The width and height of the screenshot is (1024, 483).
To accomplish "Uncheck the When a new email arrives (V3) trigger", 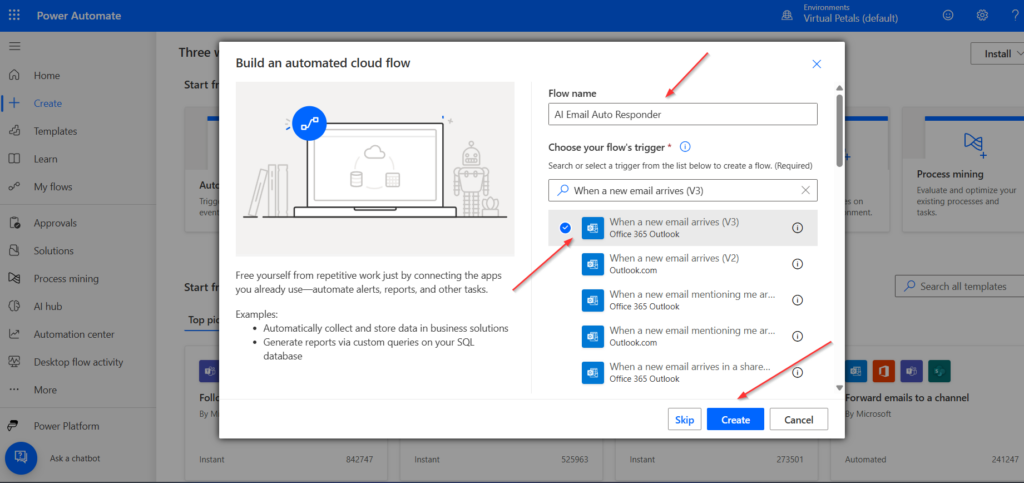I will tap(566, 227).
